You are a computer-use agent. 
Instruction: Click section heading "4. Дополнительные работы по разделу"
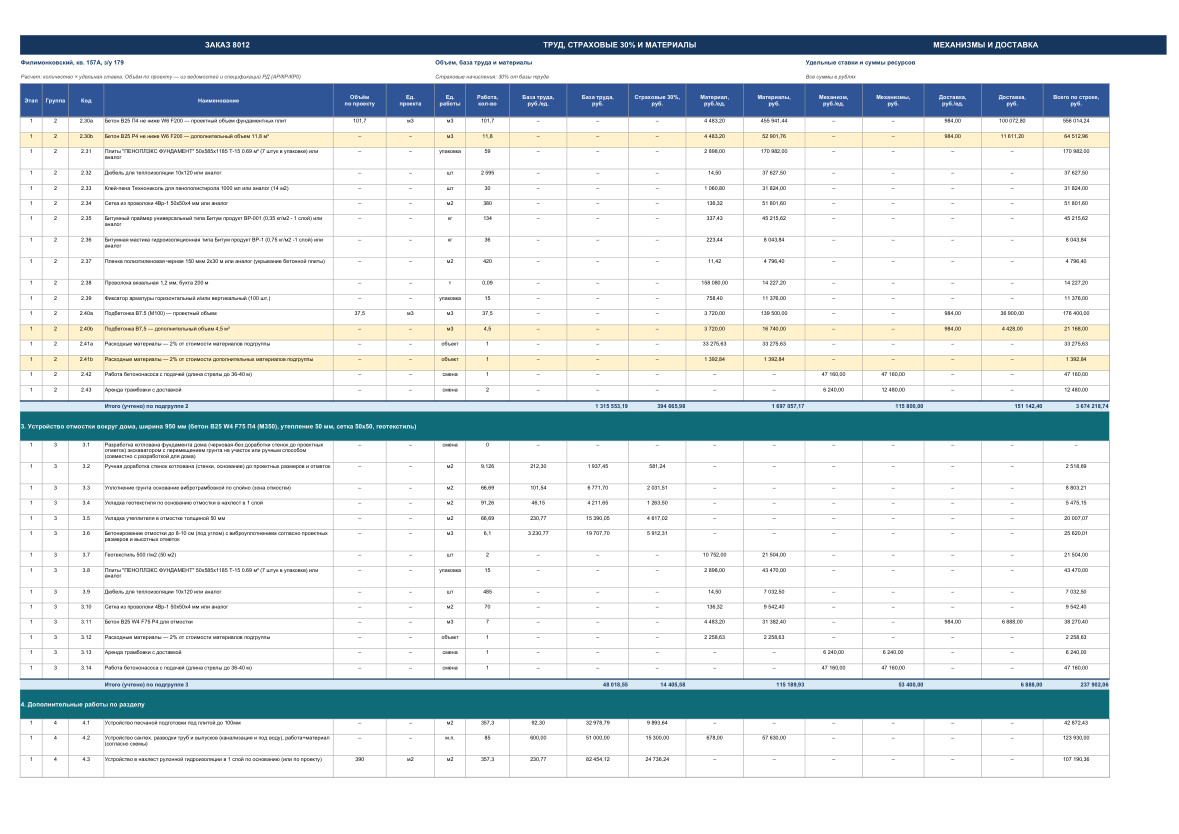point(83,705)
